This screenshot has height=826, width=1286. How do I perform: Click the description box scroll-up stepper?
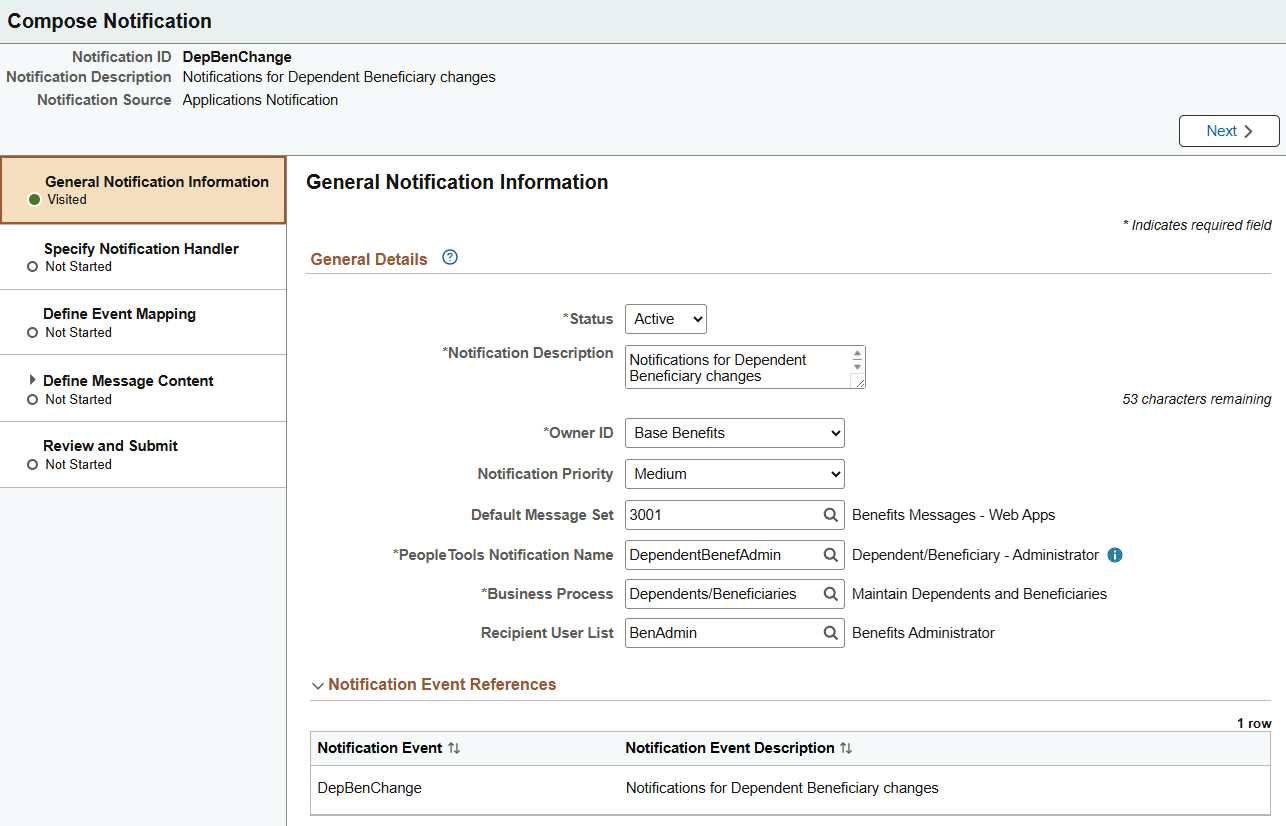coord(857,353)
